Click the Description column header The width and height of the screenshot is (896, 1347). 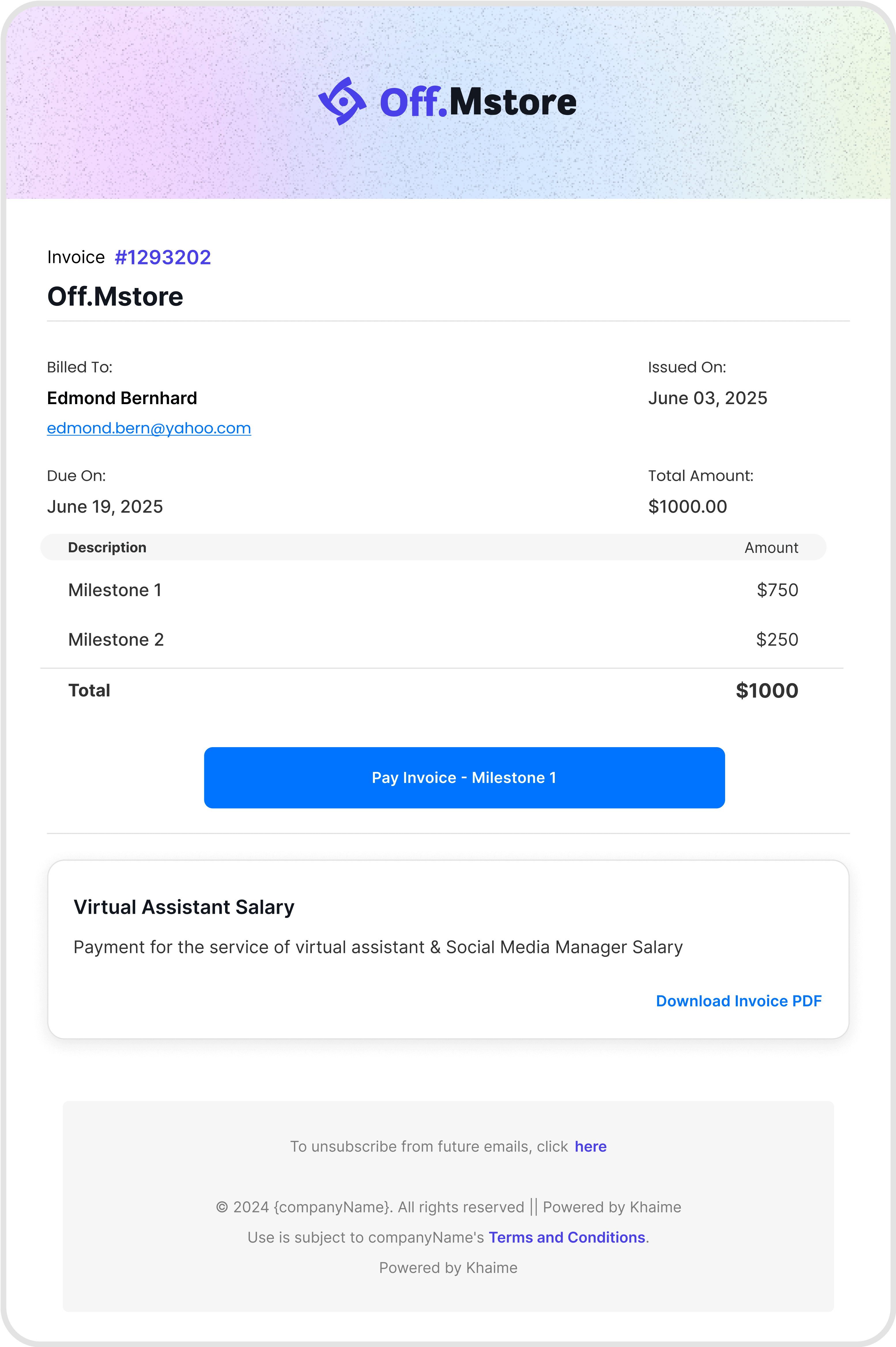tap(107, 547)
